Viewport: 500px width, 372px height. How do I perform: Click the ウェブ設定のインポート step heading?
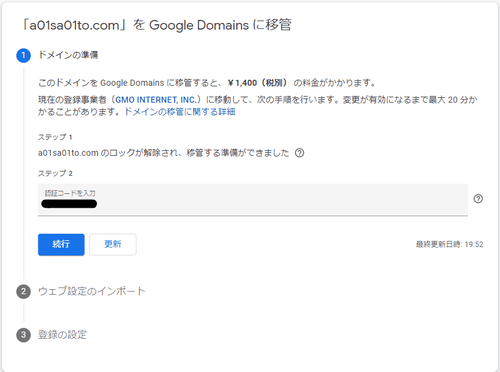coord(92,291)
